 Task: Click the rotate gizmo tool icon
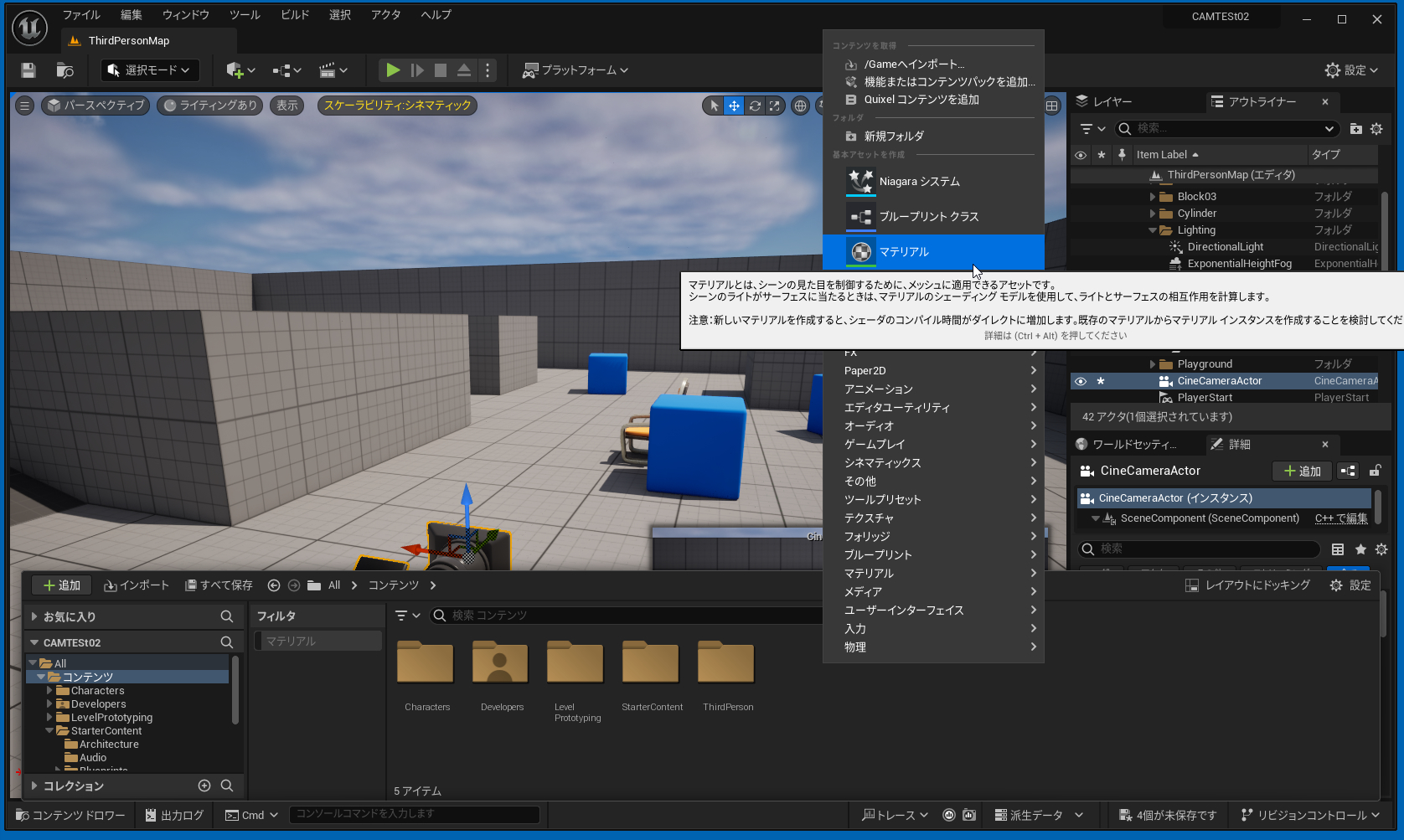(755, 106)
